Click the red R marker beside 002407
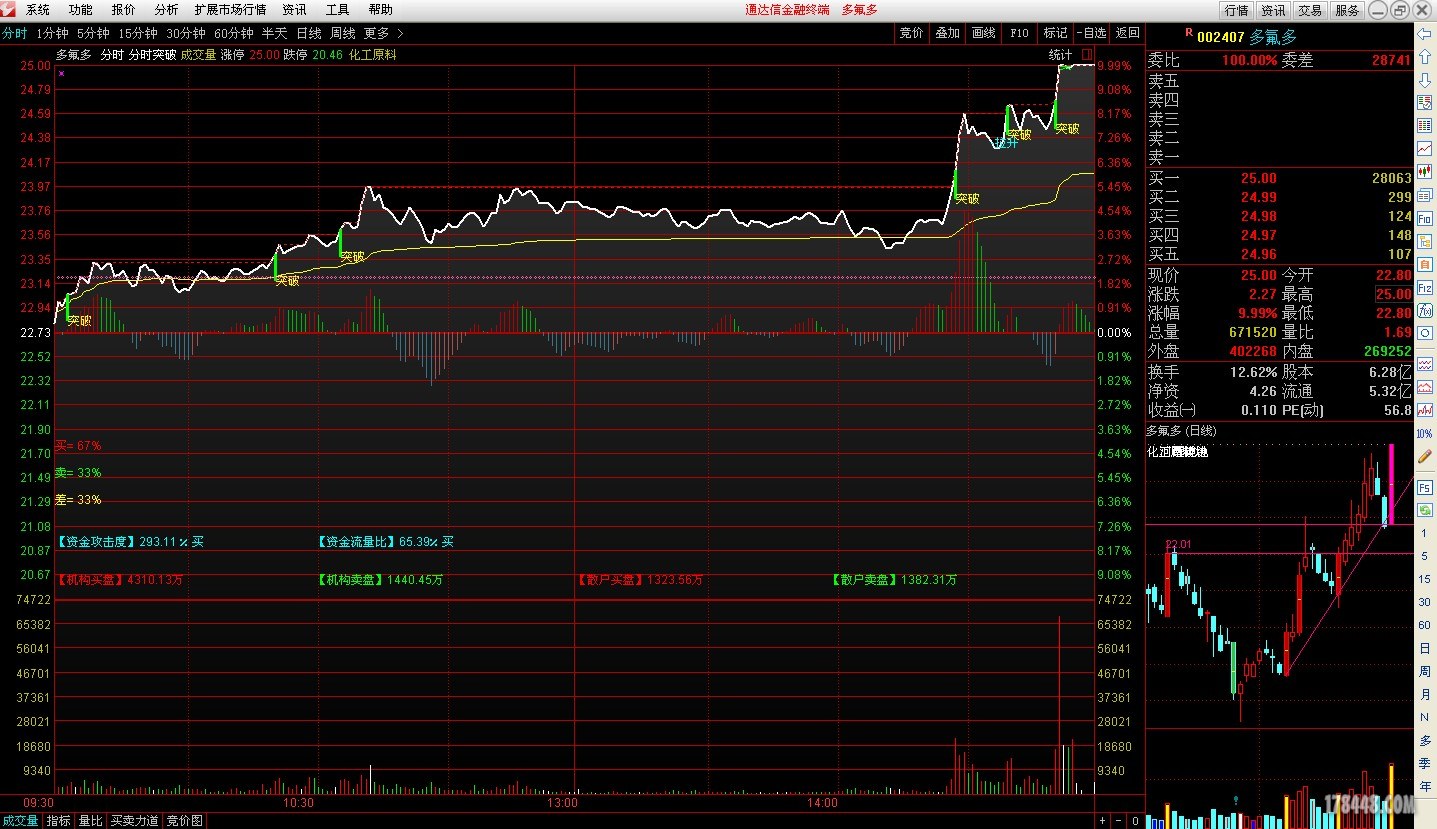This screenshot has height=829, width=1437. pyautogui.click(x=1188, y=34)
